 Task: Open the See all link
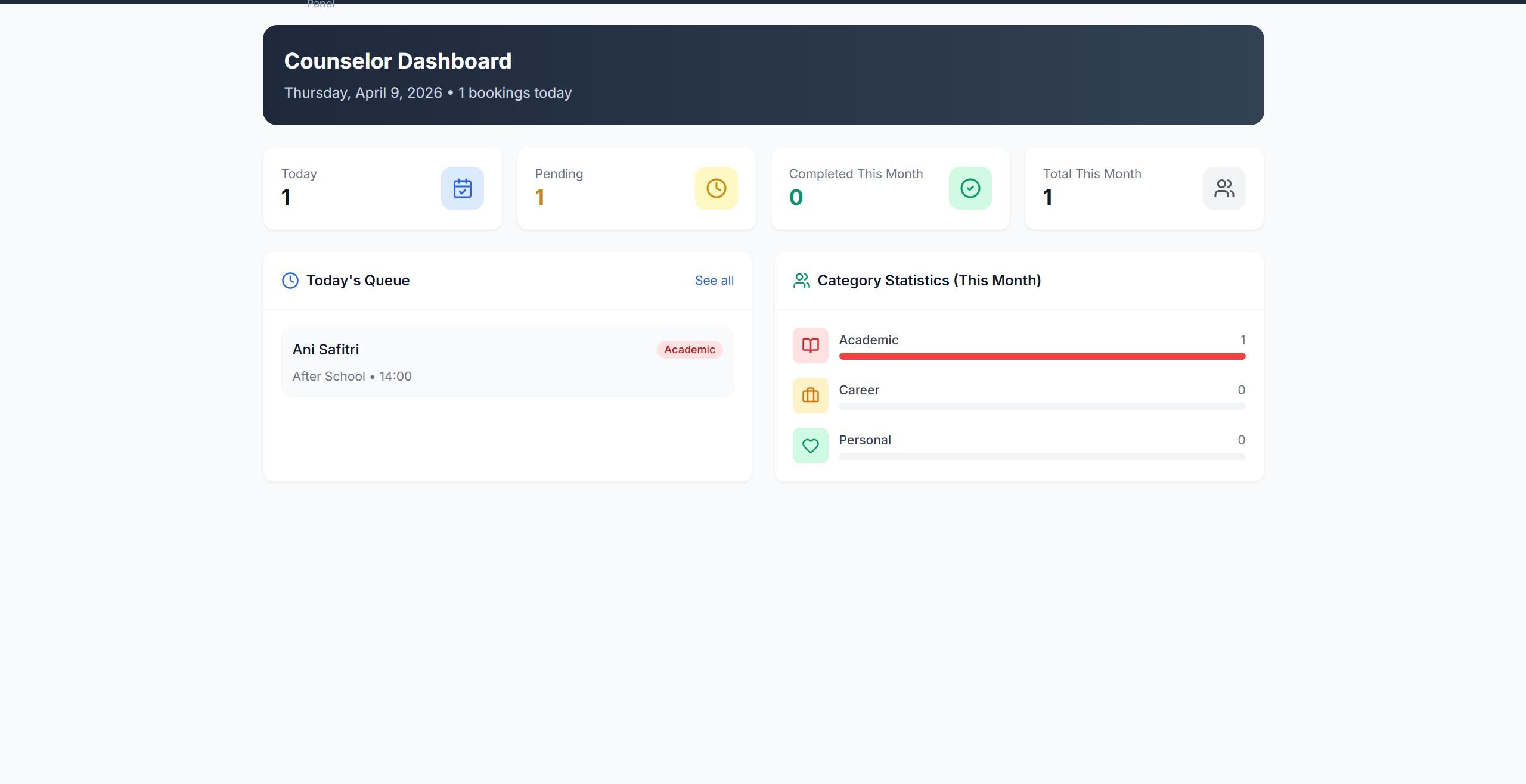point(714,280)
